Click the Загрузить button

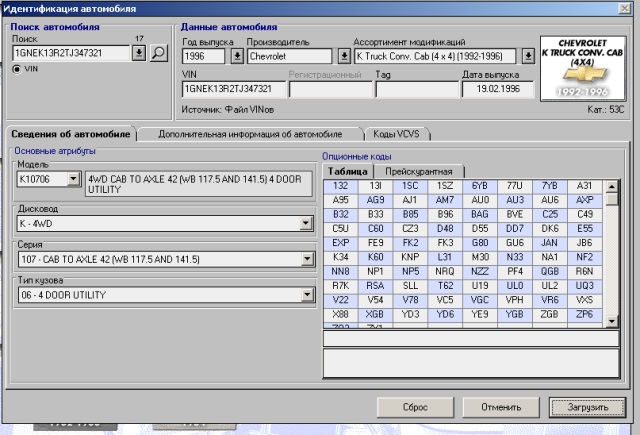587,407
